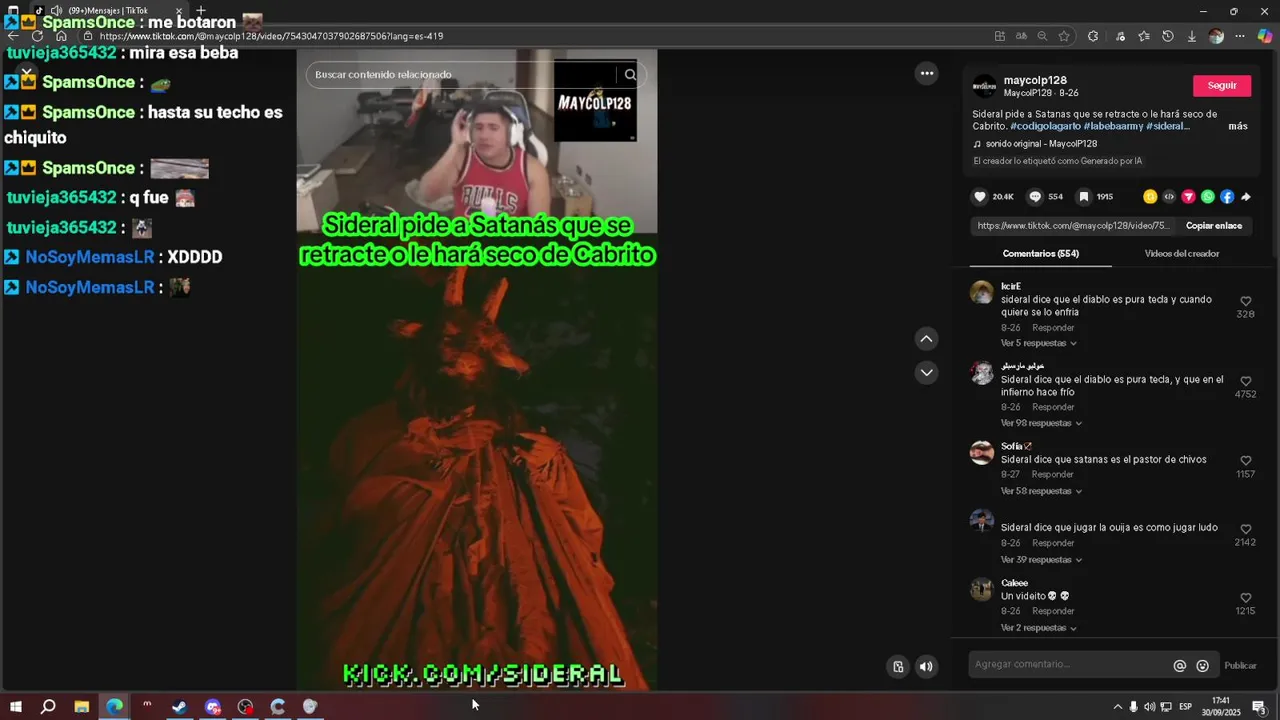
Task: Like Caleee's comment
Action: (x=1245, y=598)
